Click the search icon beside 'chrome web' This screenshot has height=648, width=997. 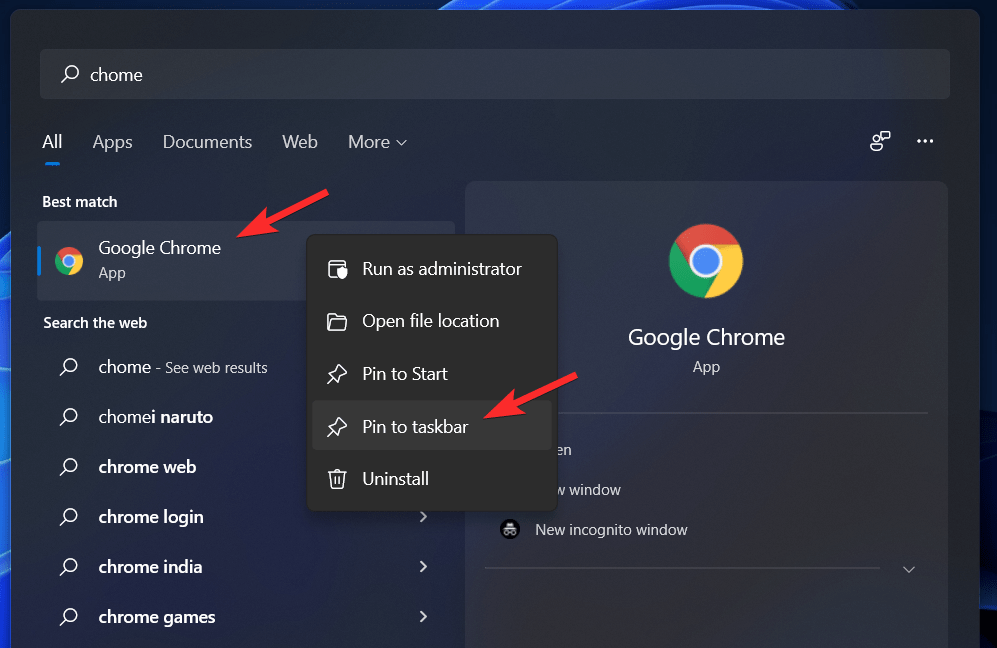69,467
